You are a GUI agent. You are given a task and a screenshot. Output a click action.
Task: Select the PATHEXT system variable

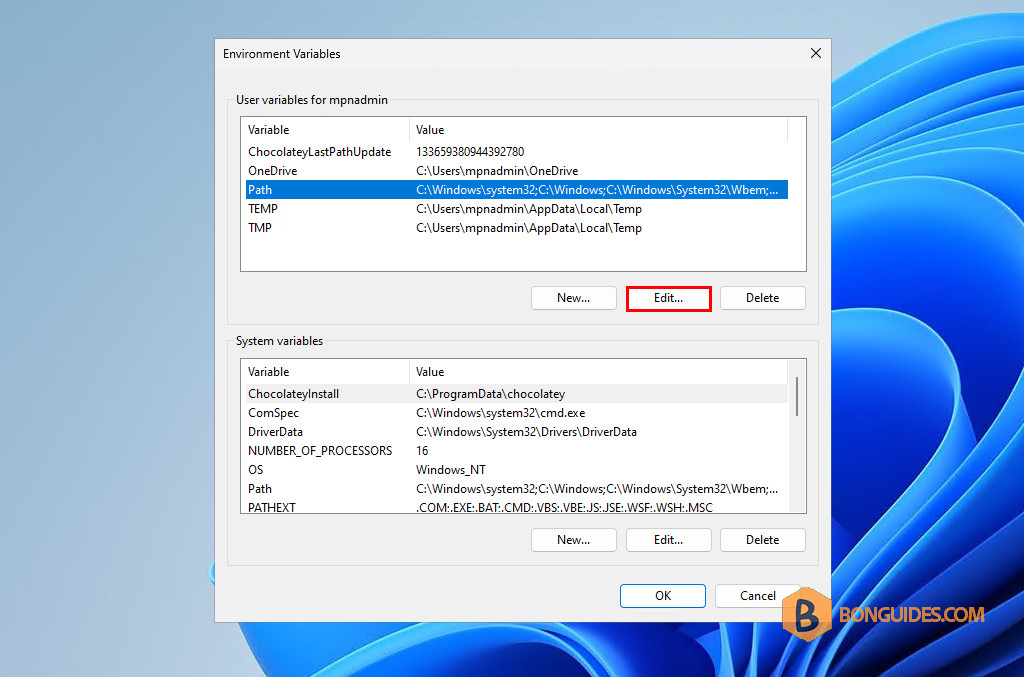click(x=517, y=507)
